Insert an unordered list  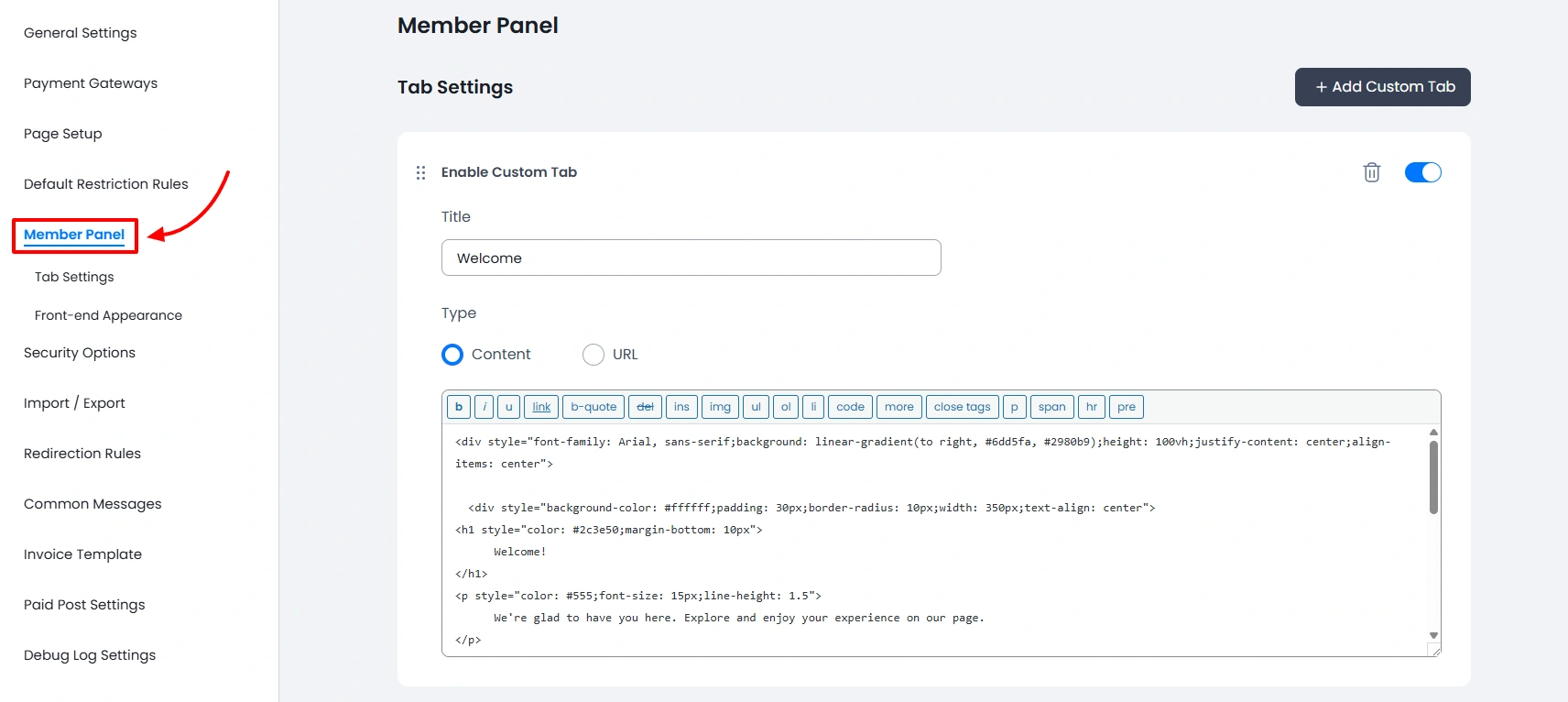(756, 406)
